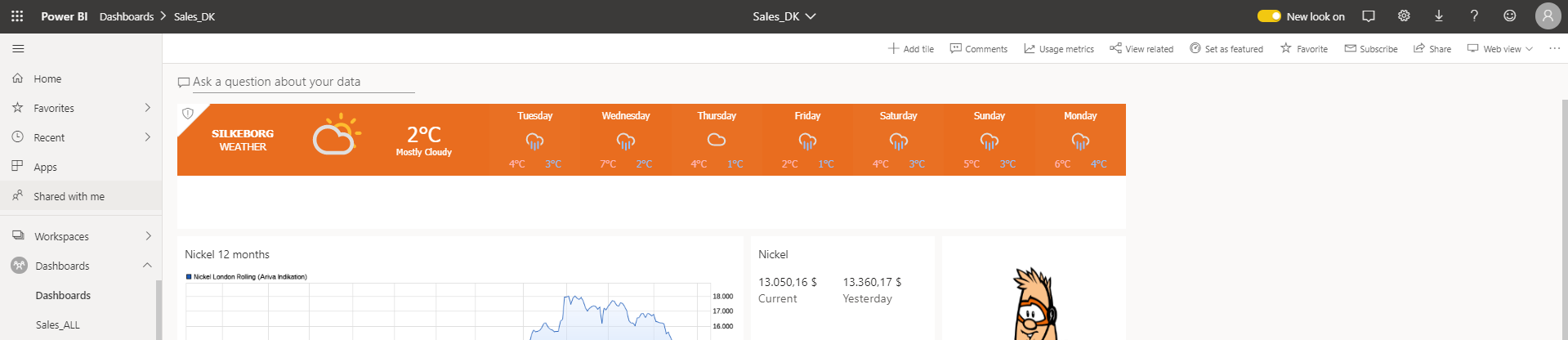Mark dashboard as Favorite

pos(1304,49)
